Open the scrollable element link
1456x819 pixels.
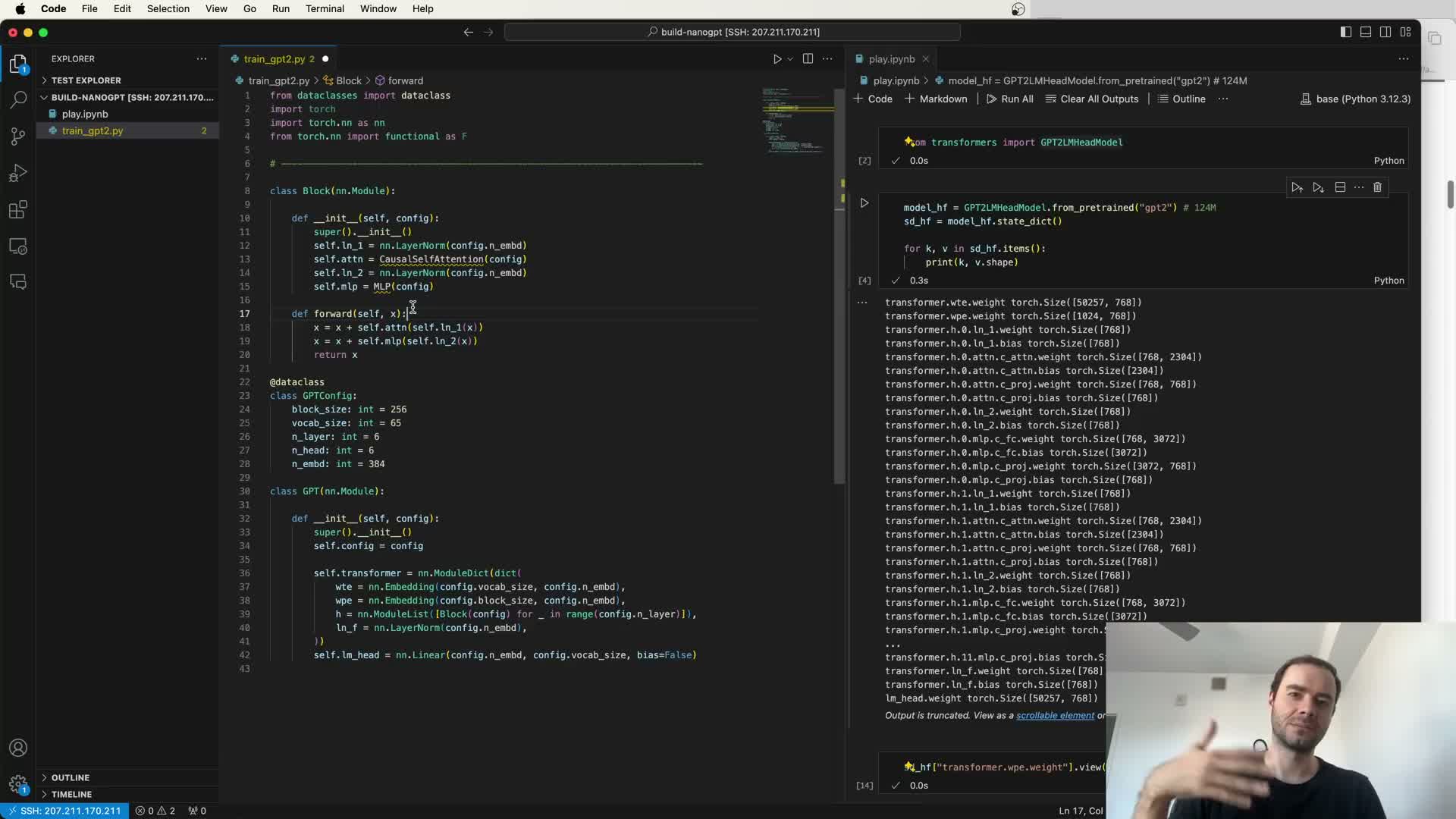(x=1055, y=715)
